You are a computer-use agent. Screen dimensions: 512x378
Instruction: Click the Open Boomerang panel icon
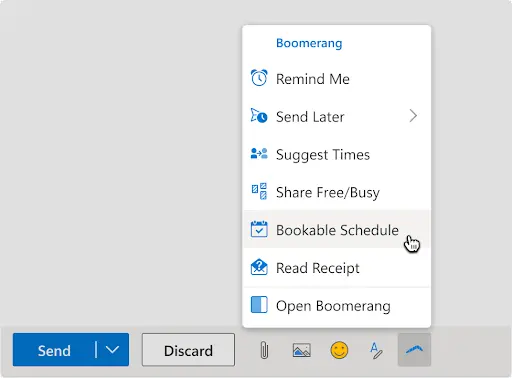(259, 305)
